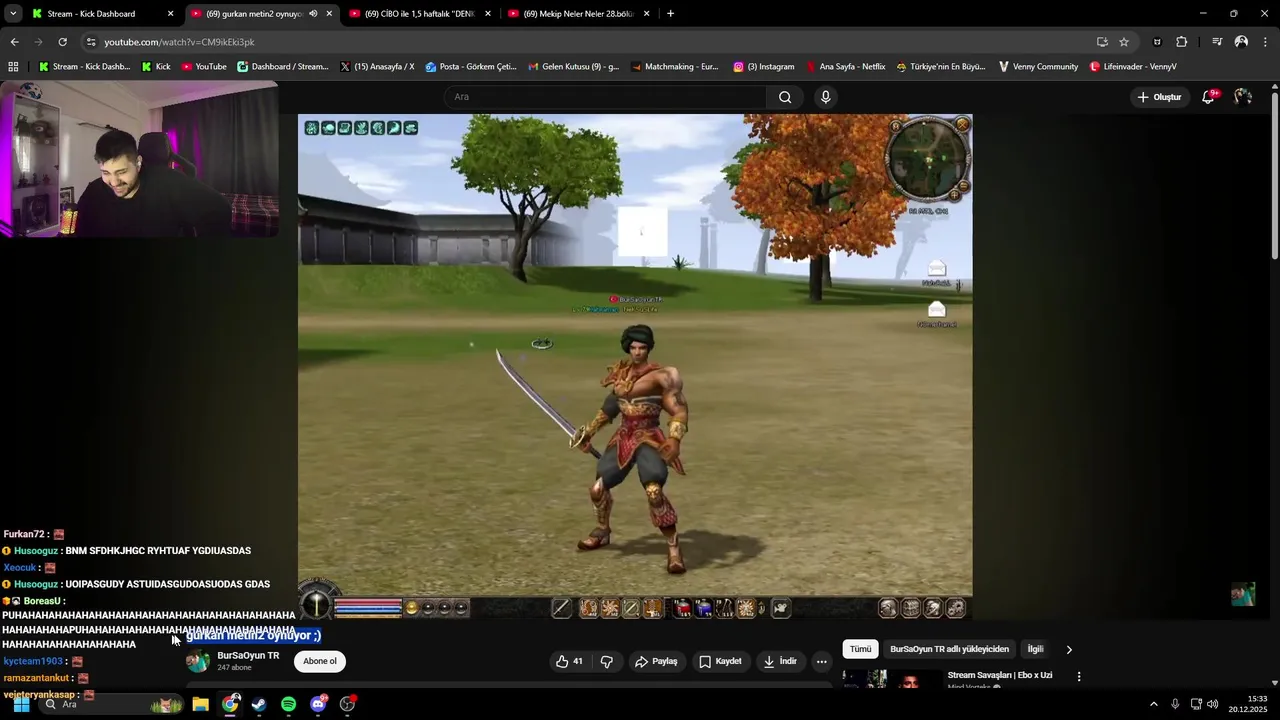Open YouTube notifications bell

(1208, 97)
